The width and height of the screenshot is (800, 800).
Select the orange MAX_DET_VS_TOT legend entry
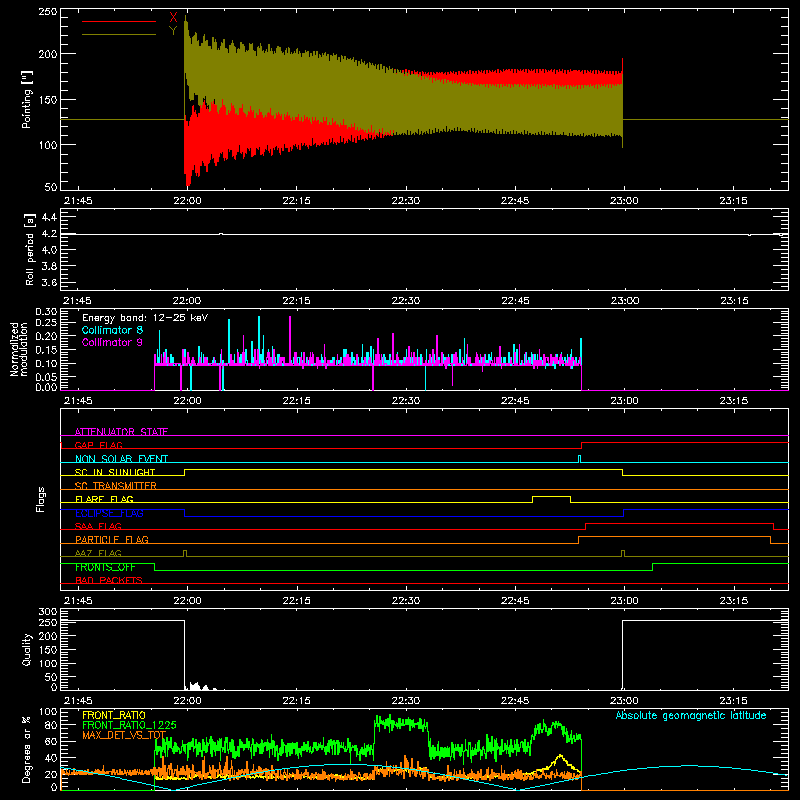(x=124, y=735)
